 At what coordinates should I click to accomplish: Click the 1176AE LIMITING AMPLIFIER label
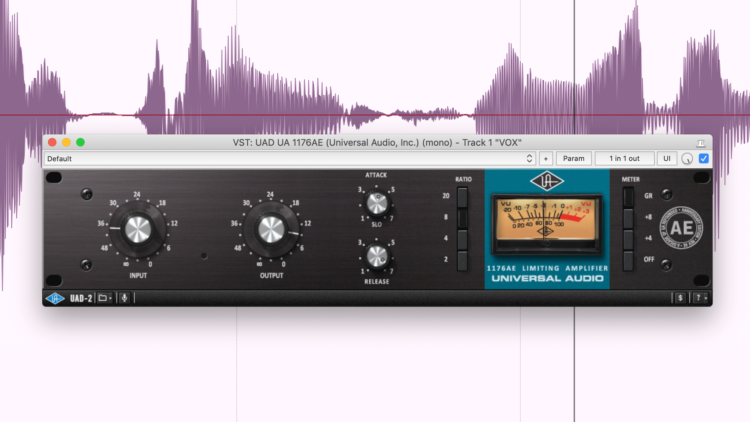pyautogui.click(x=547, y=268)
